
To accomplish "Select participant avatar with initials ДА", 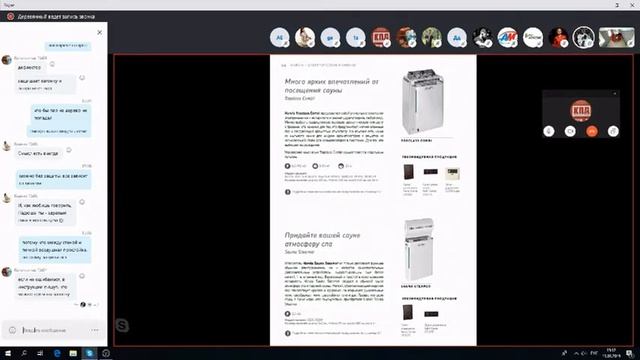I will click(457, 37).
